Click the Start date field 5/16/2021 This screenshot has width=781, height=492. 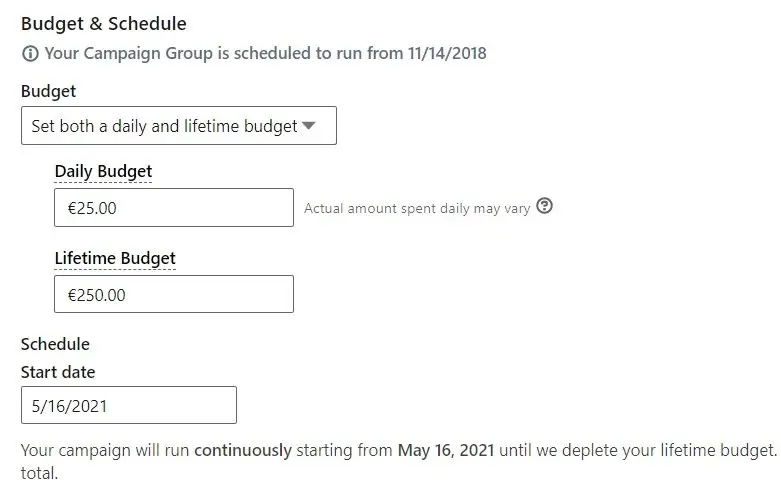pos(129,405)
